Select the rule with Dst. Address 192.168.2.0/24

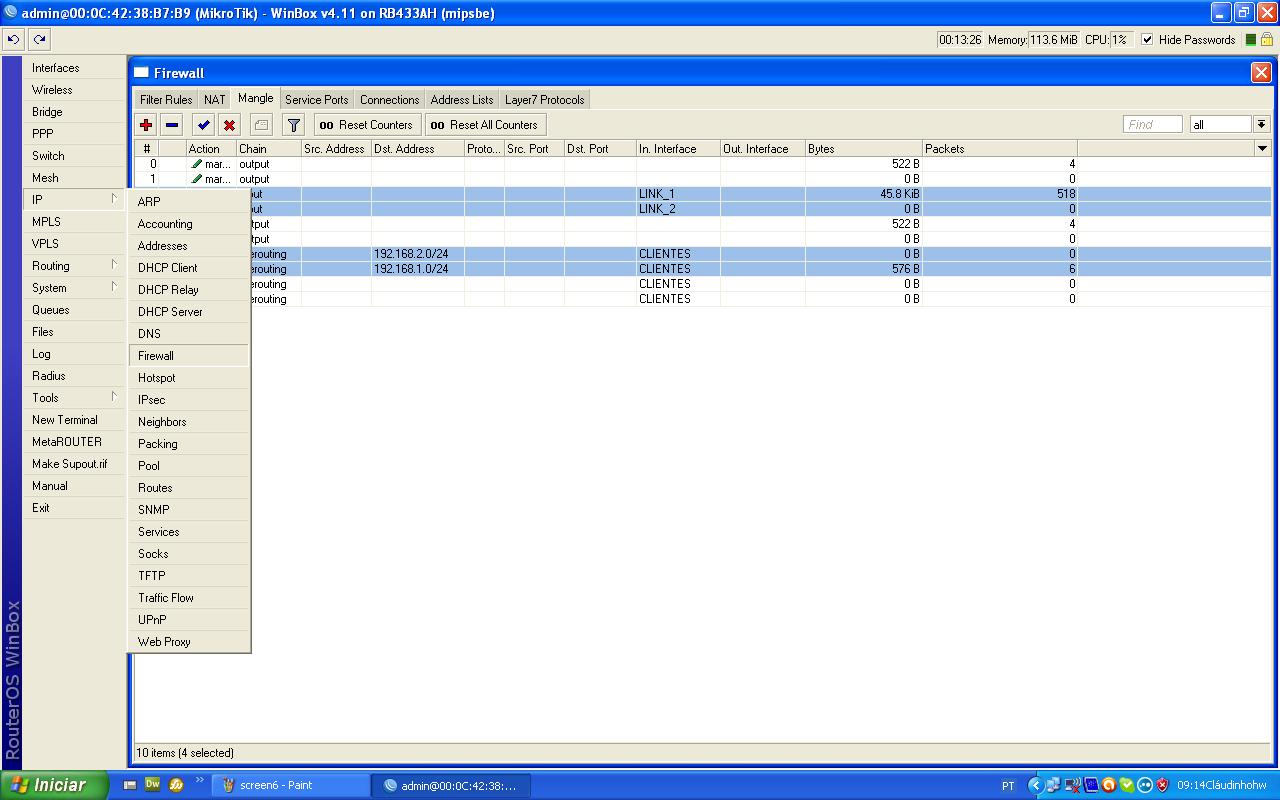click(x=760, y=254)
